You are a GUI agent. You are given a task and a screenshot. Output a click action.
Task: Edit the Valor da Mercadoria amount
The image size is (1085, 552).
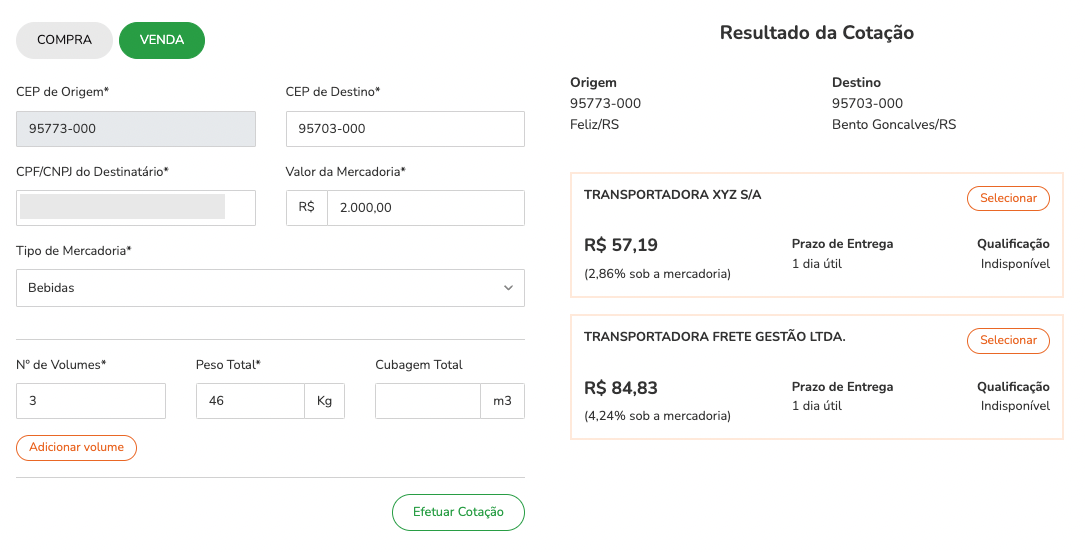coord(426,208)
